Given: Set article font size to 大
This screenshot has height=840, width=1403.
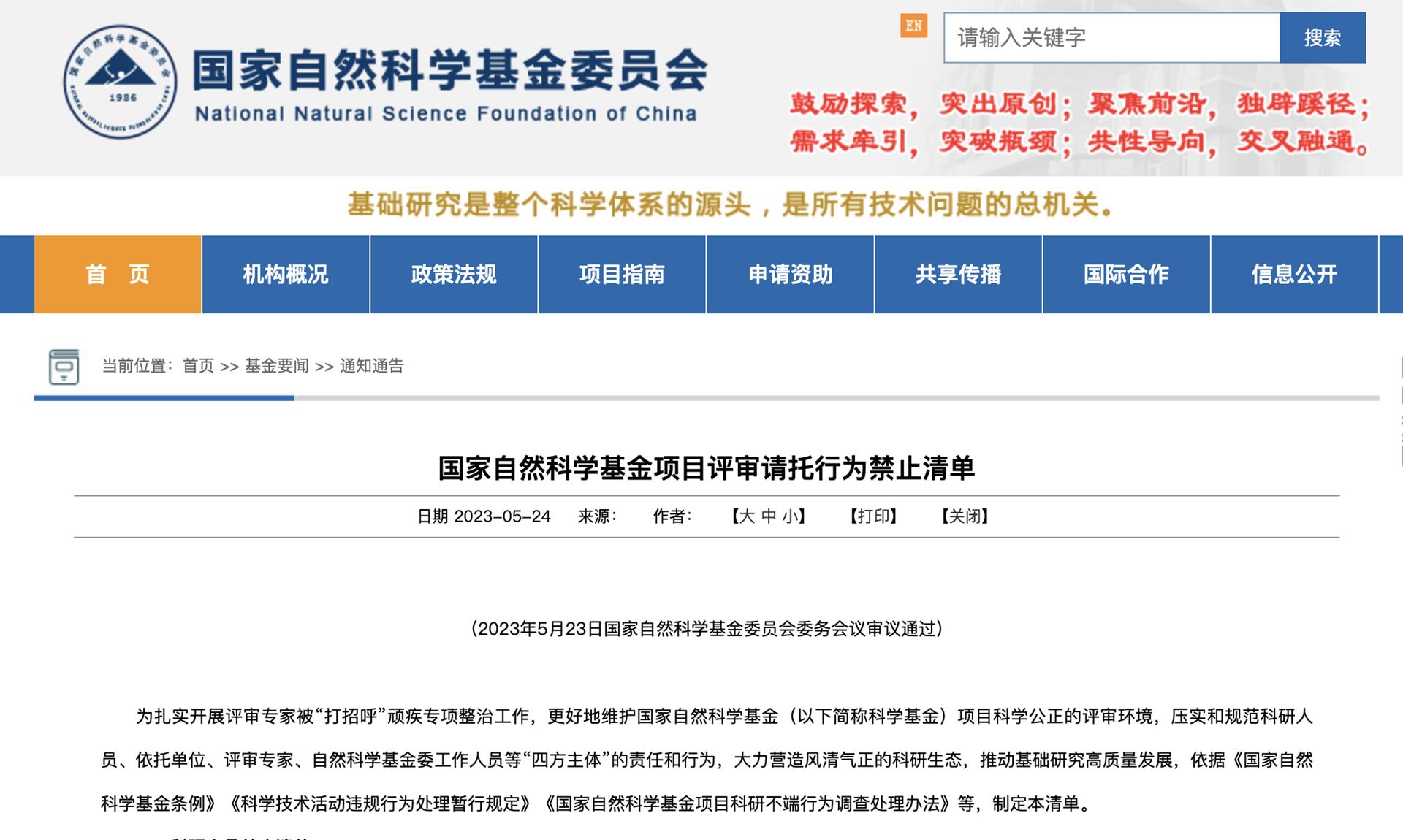Looking at the screenshot, I should 747,516.
